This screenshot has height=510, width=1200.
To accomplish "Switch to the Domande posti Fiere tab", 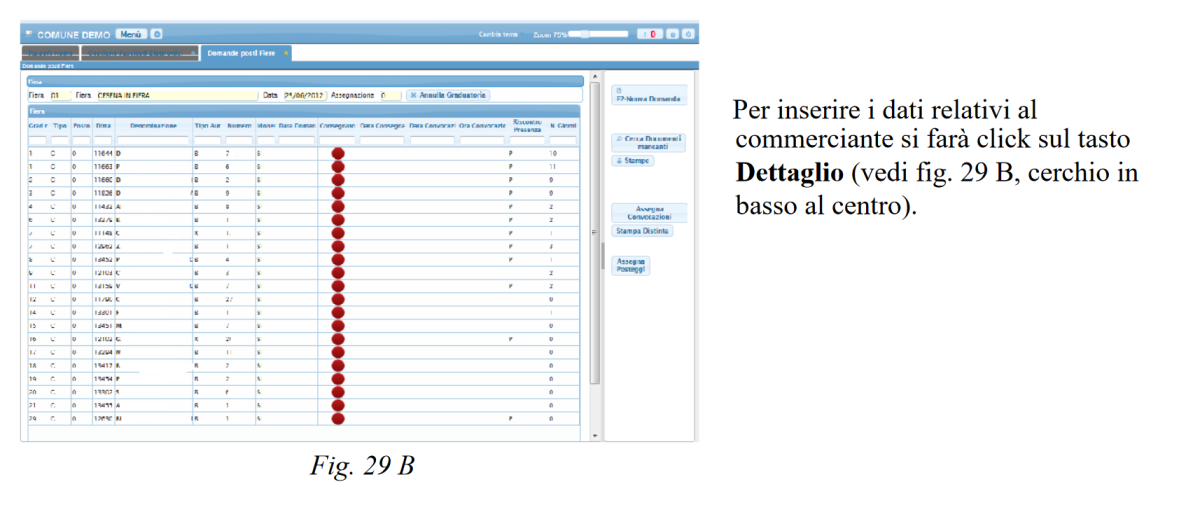I will pyautogui.click(x=240, y=52).
